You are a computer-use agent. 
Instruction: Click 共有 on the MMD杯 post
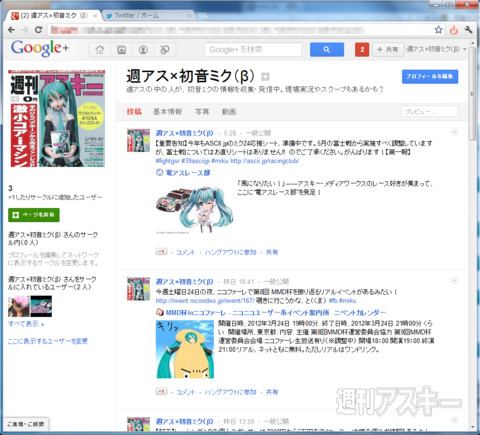tap(272, 392)
